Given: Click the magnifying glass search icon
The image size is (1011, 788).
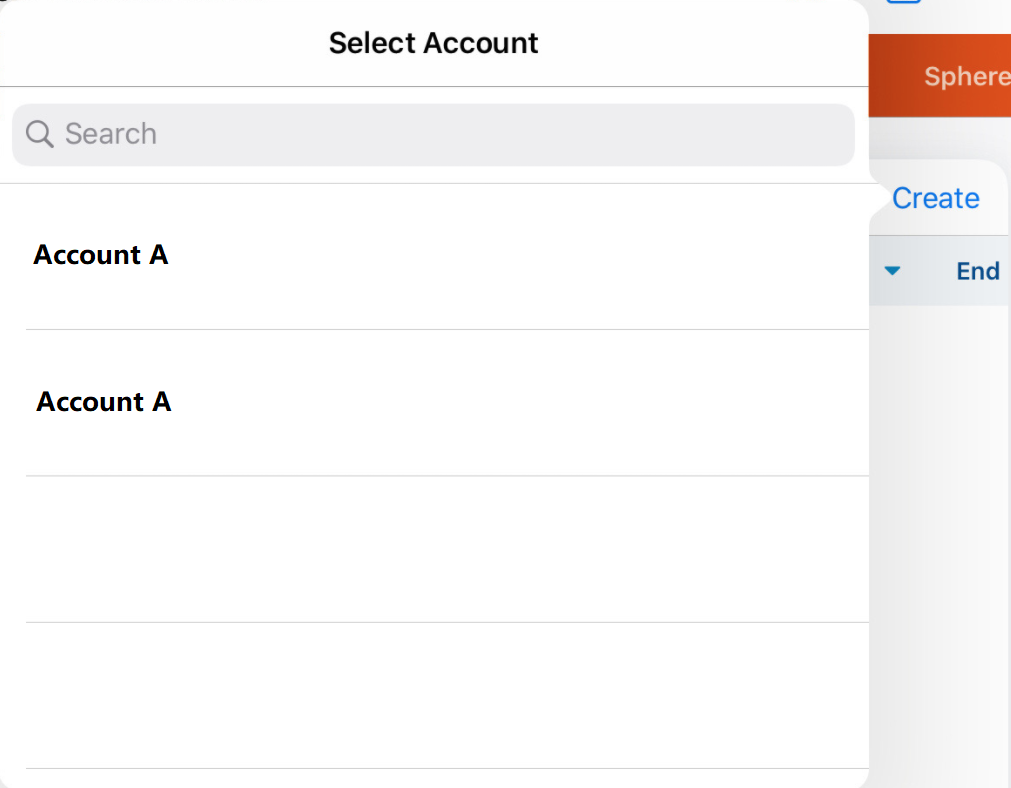Looking at the screenshot, I should point(39,134).
